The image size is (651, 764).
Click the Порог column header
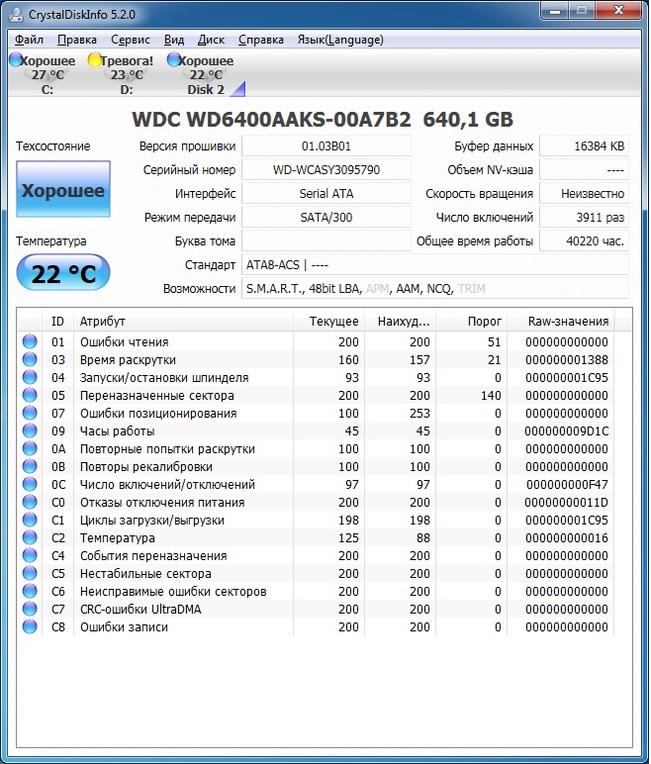coord(471,321)
